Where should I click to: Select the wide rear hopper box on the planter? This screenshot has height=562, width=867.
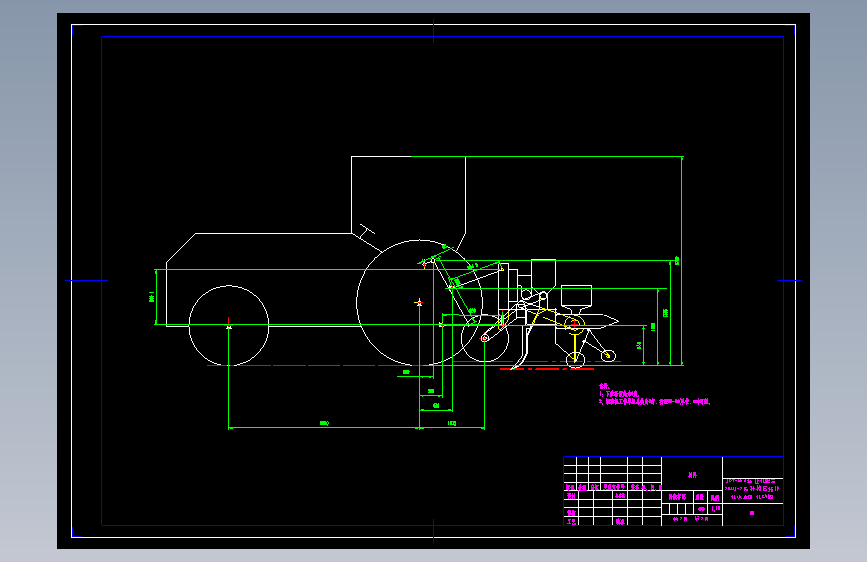pos(577,296)
